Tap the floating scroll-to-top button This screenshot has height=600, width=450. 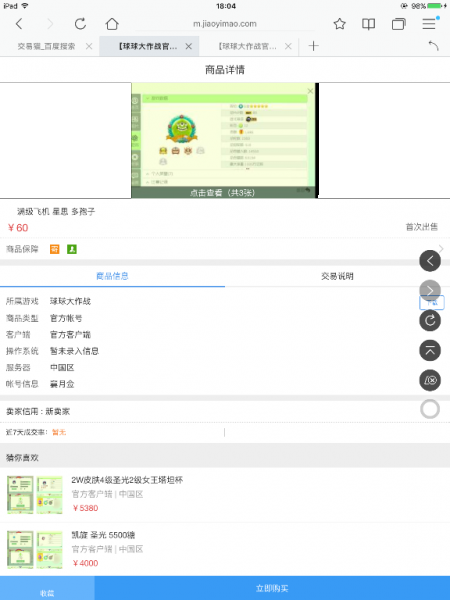pos(430,351)
